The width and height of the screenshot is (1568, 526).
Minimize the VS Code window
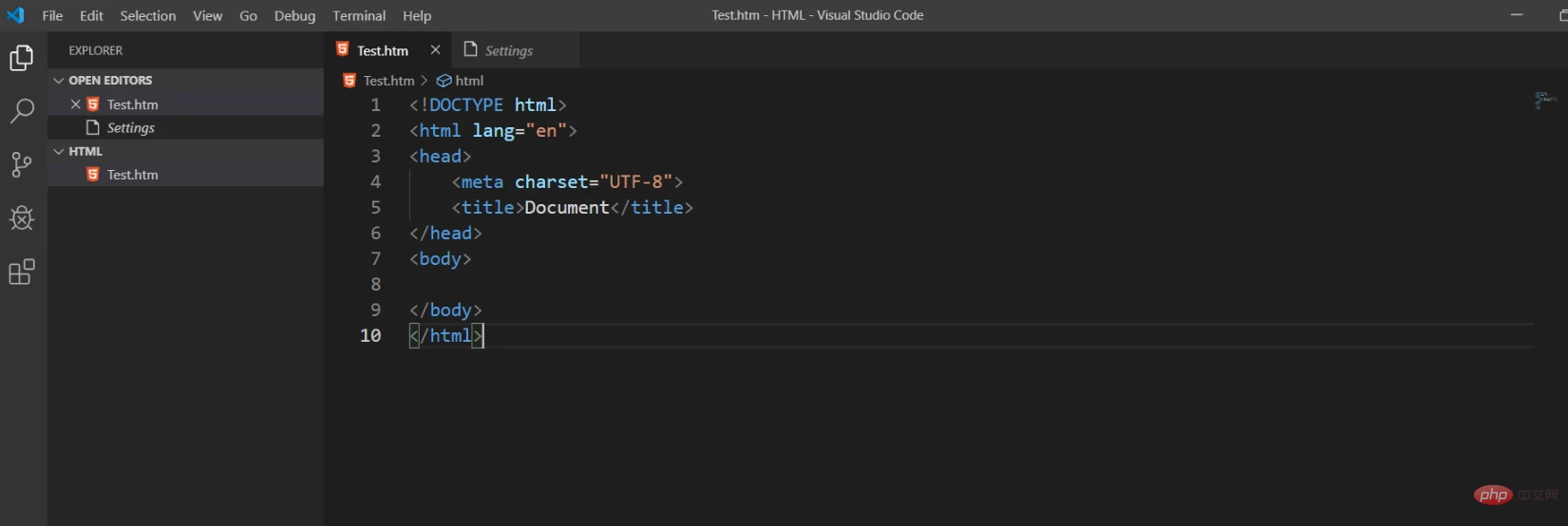click(x=1517, y=15)
